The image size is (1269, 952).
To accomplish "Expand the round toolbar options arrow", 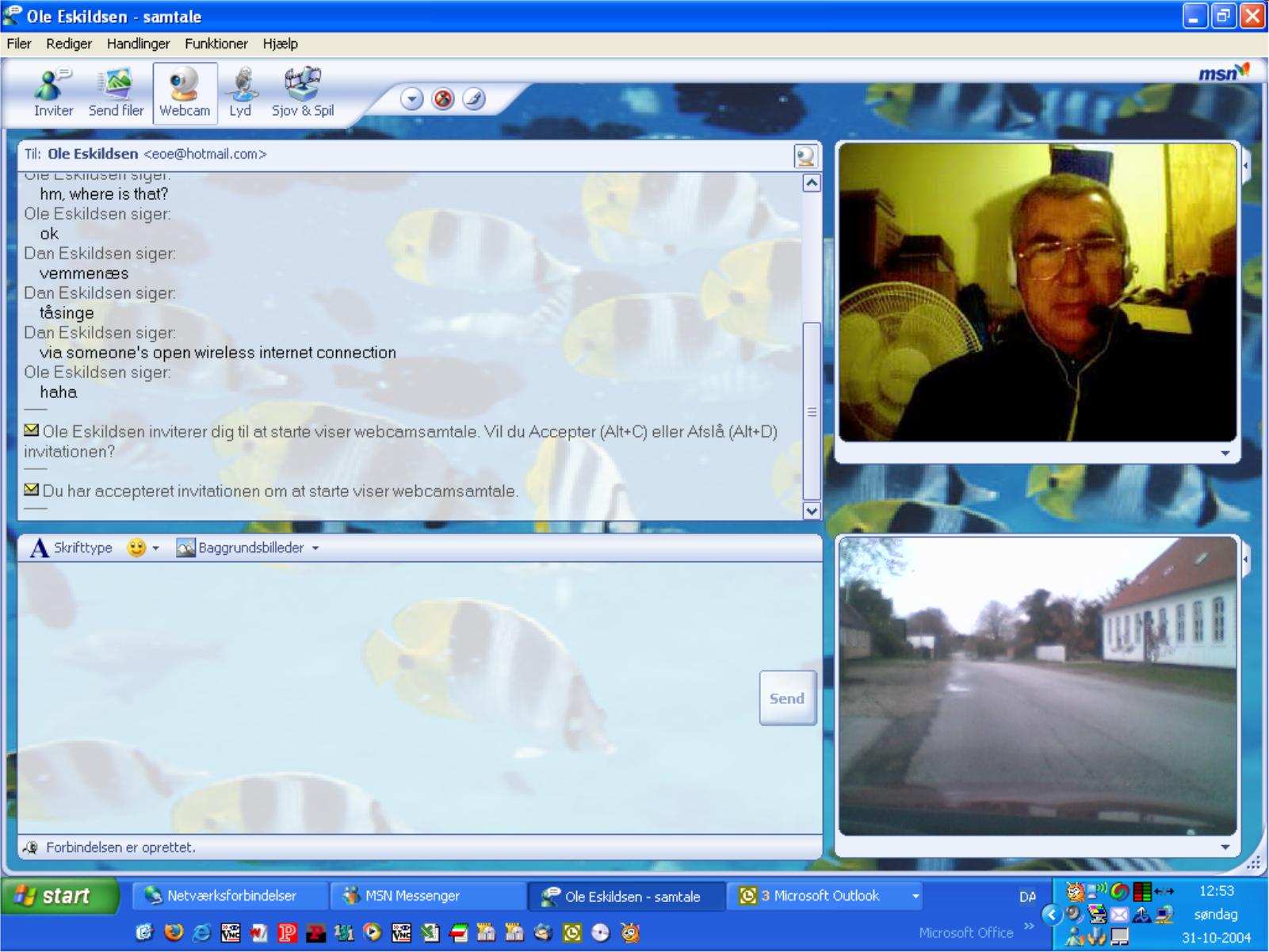I will pos(412,99).
